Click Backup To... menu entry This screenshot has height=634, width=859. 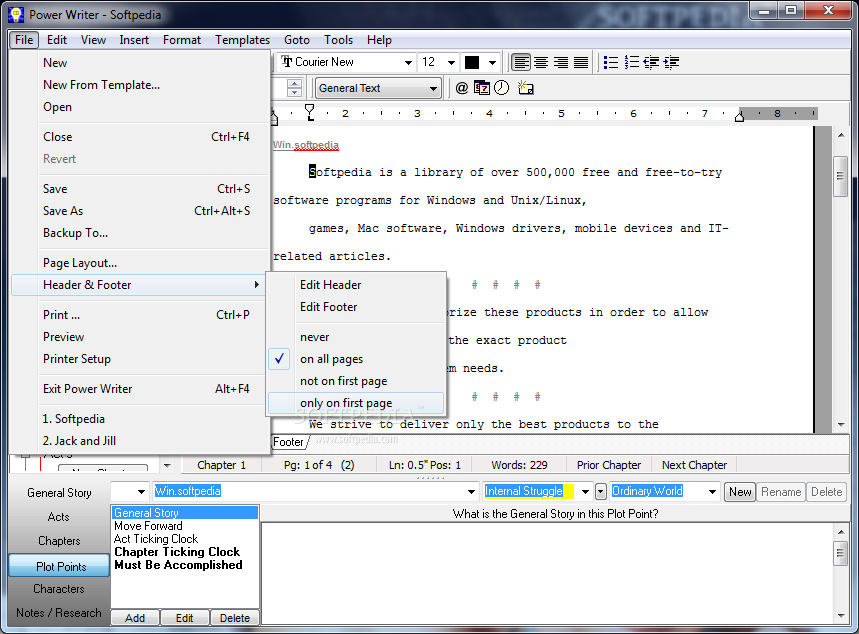tap(76, 233)
